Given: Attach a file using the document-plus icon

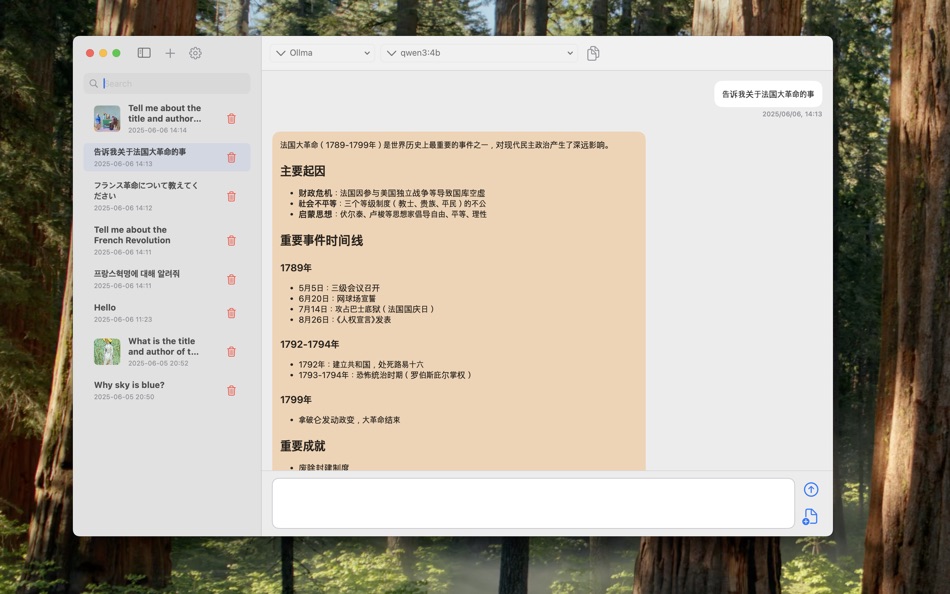Looking at the screenshot, I should click(x=810, y=517).
